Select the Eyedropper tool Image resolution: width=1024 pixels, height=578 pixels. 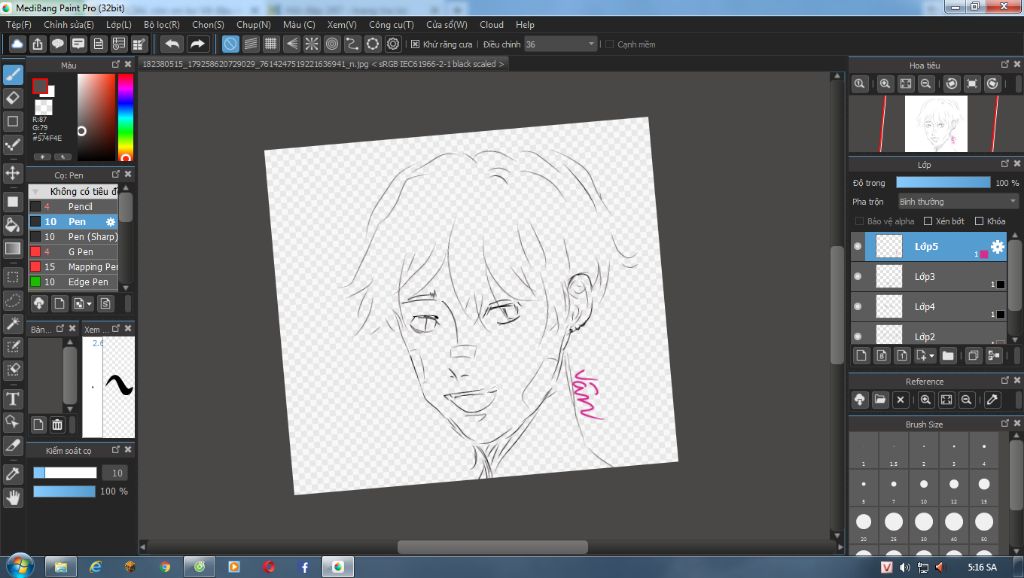point(13,474)
